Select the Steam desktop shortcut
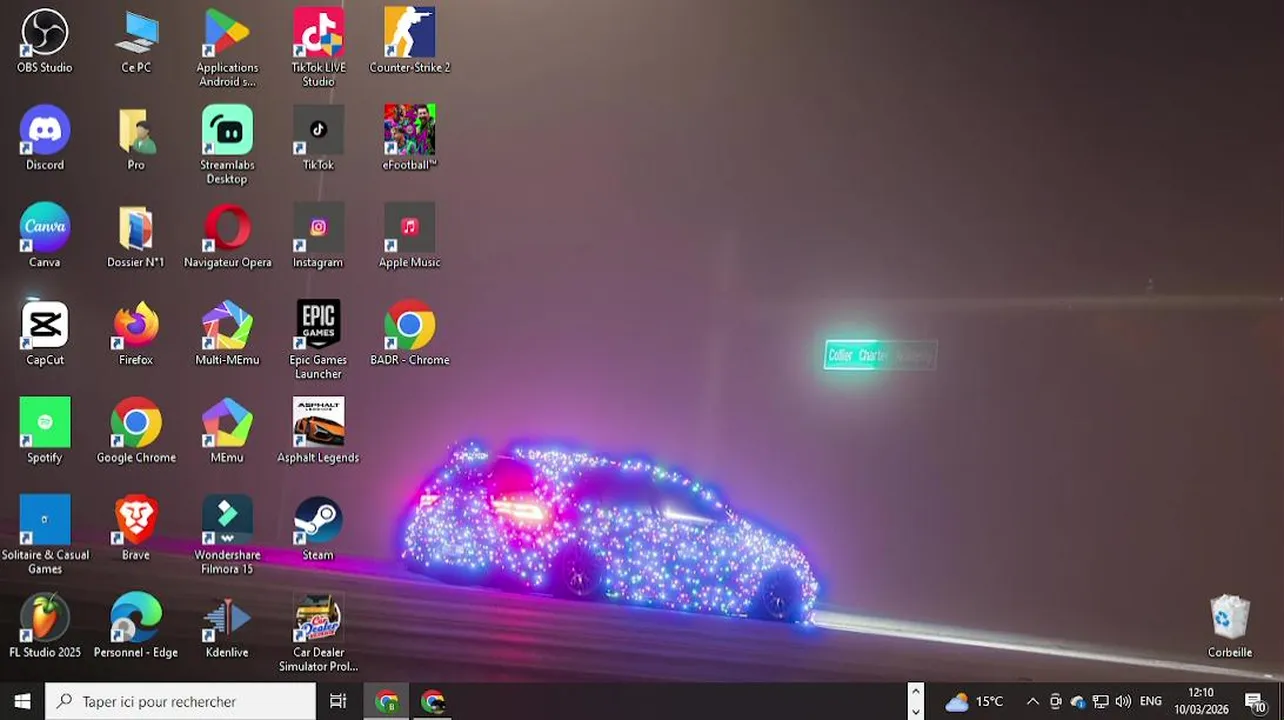Viewport: 1284px width, 720px height. (318, 528)
